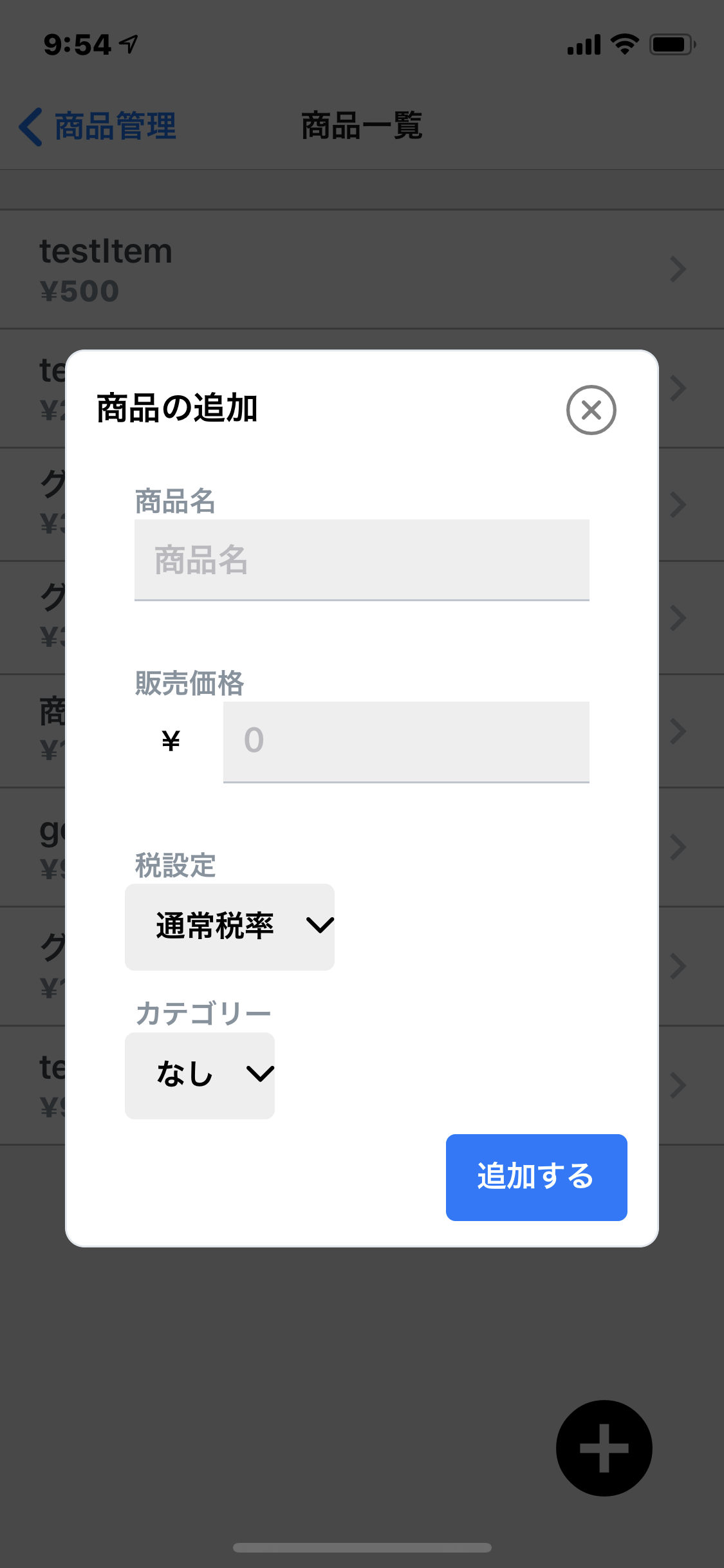Tap the battery icon in status bar
This screenshot has height=1568, width=724.
672,44
